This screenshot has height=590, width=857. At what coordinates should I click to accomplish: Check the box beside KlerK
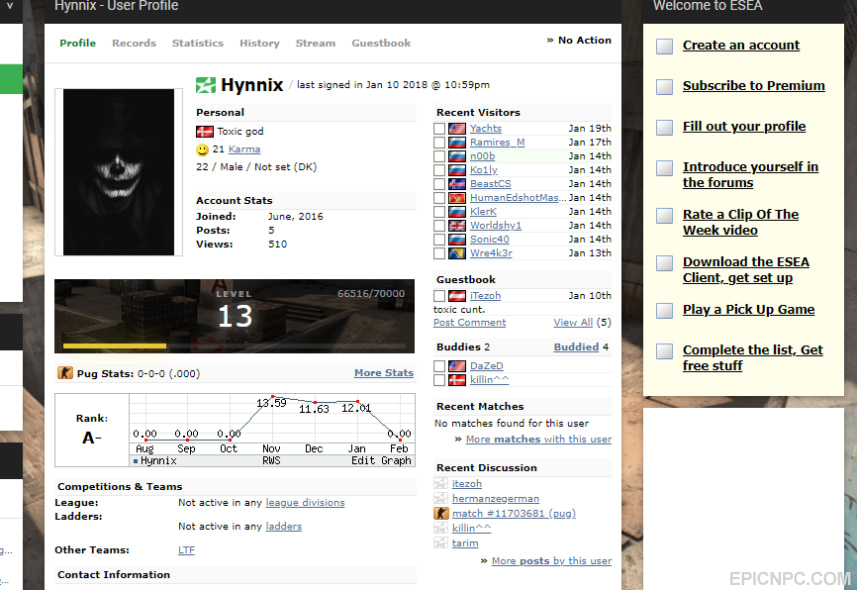point(439,212)
